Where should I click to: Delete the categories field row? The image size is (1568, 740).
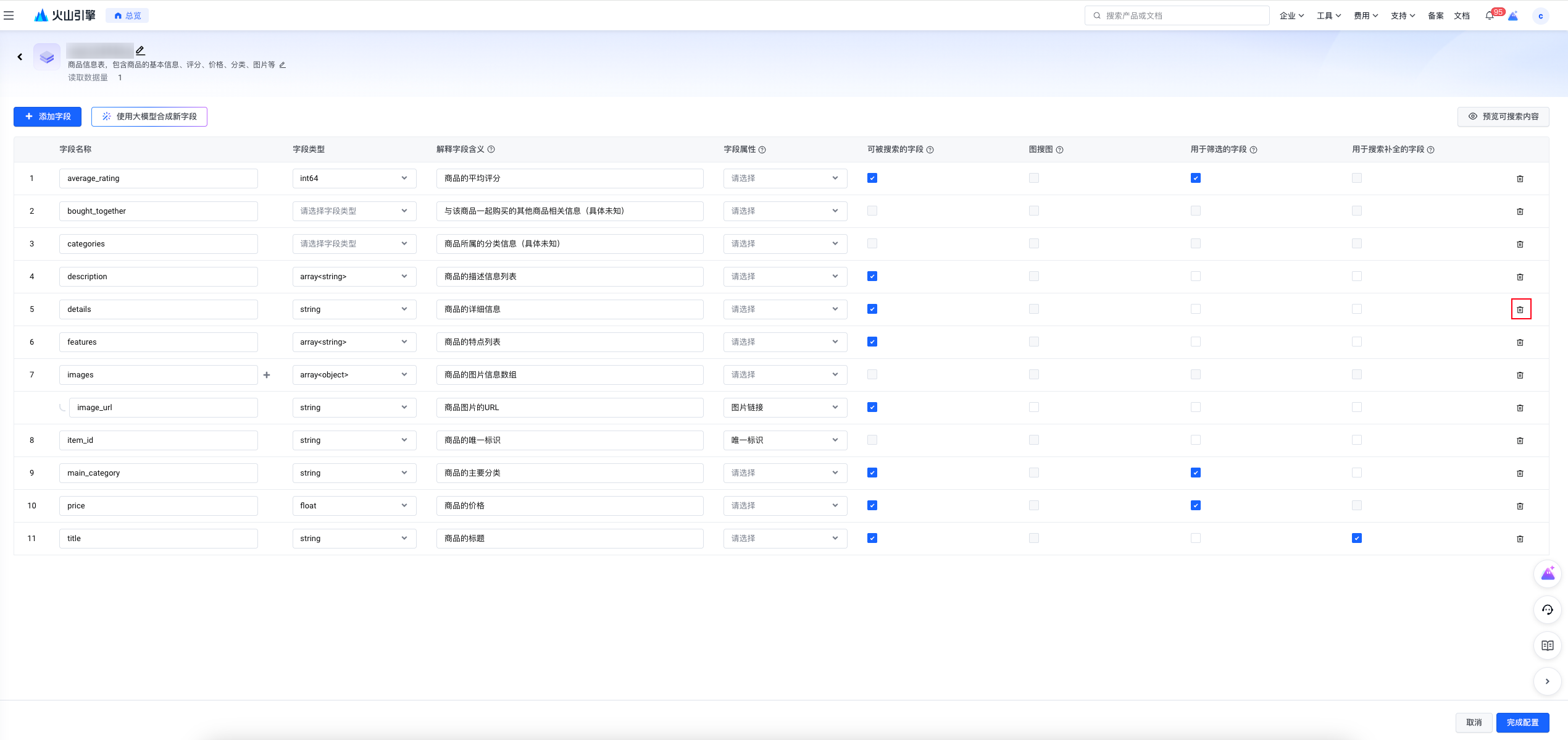(1520, 244)
